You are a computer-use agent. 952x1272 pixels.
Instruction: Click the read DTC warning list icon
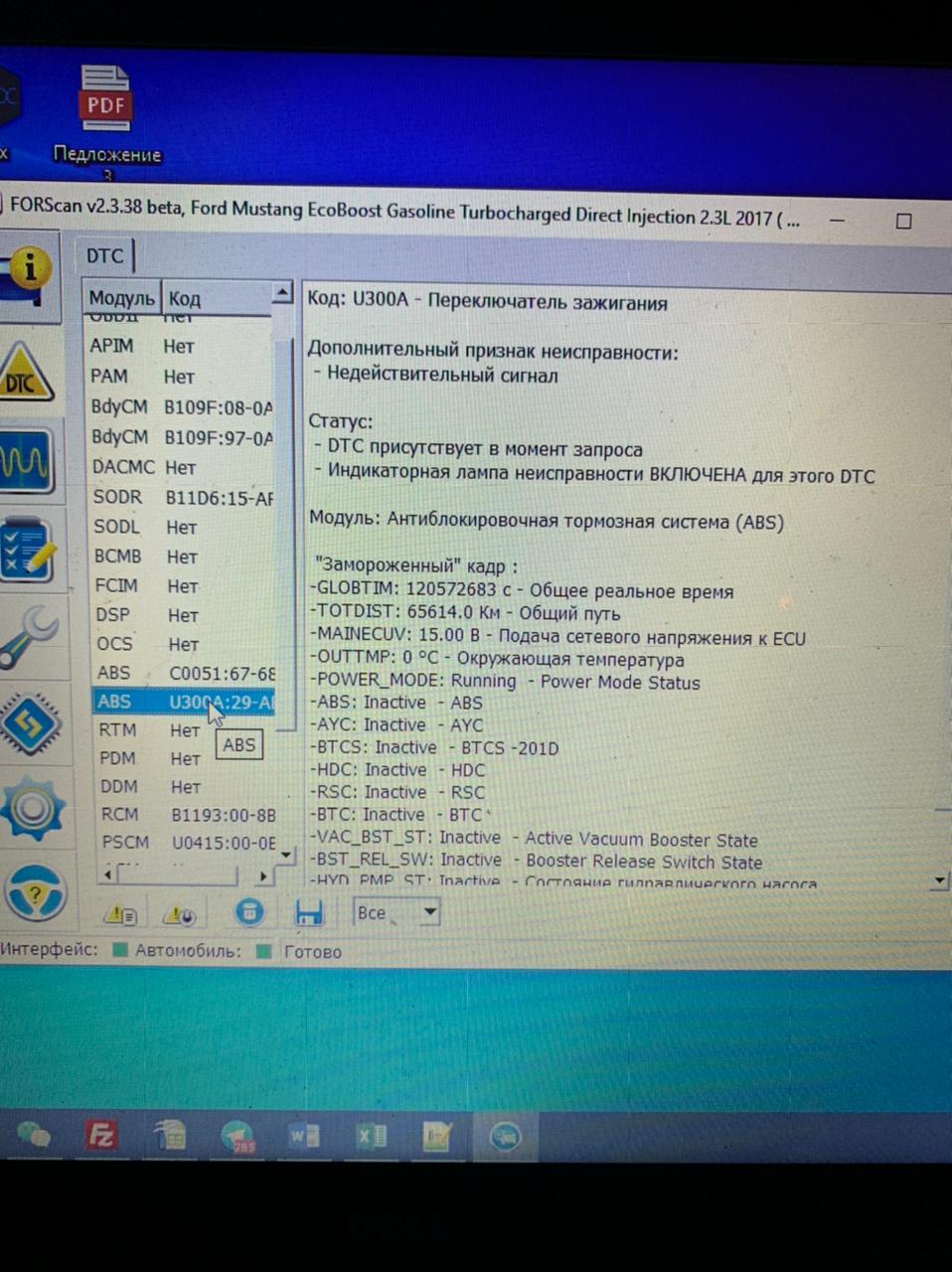pos(121,913)
